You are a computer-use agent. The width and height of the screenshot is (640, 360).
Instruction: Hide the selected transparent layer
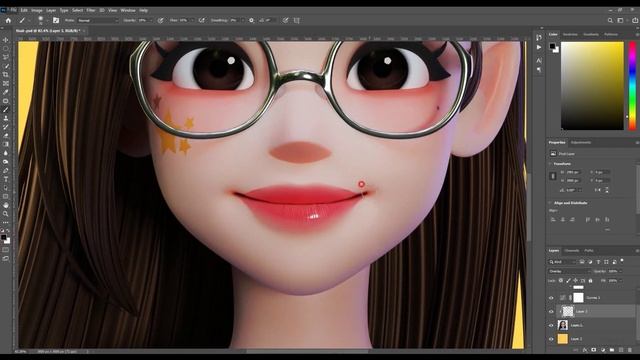(x=551, y=311)
